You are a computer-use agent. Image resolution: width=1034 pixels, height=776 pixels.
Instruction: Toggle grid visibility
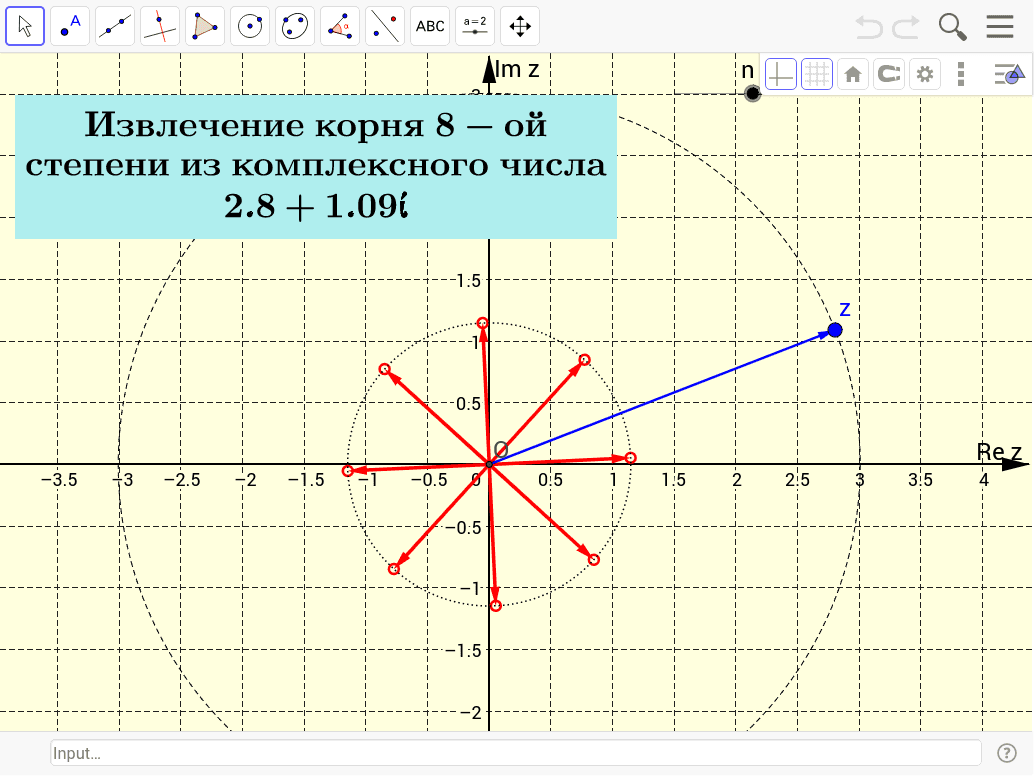tap(816, 74)
